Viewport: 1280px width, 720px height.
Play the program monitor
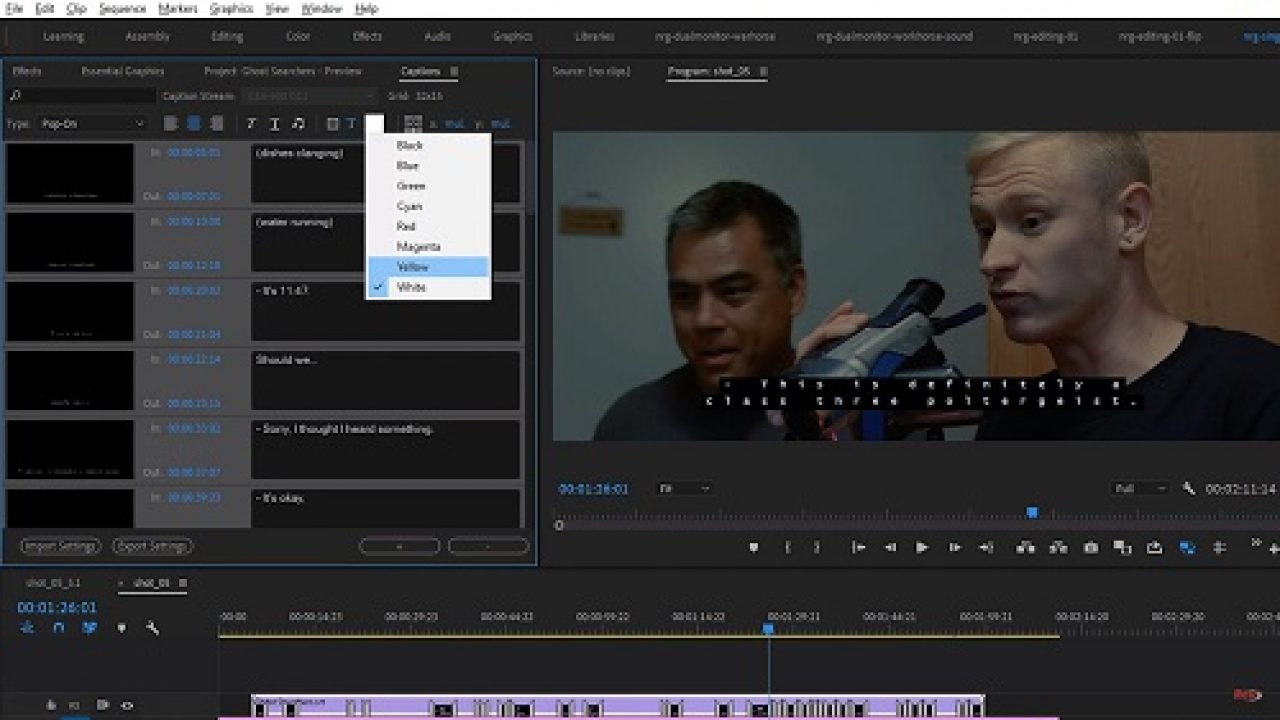coord(922,547)
